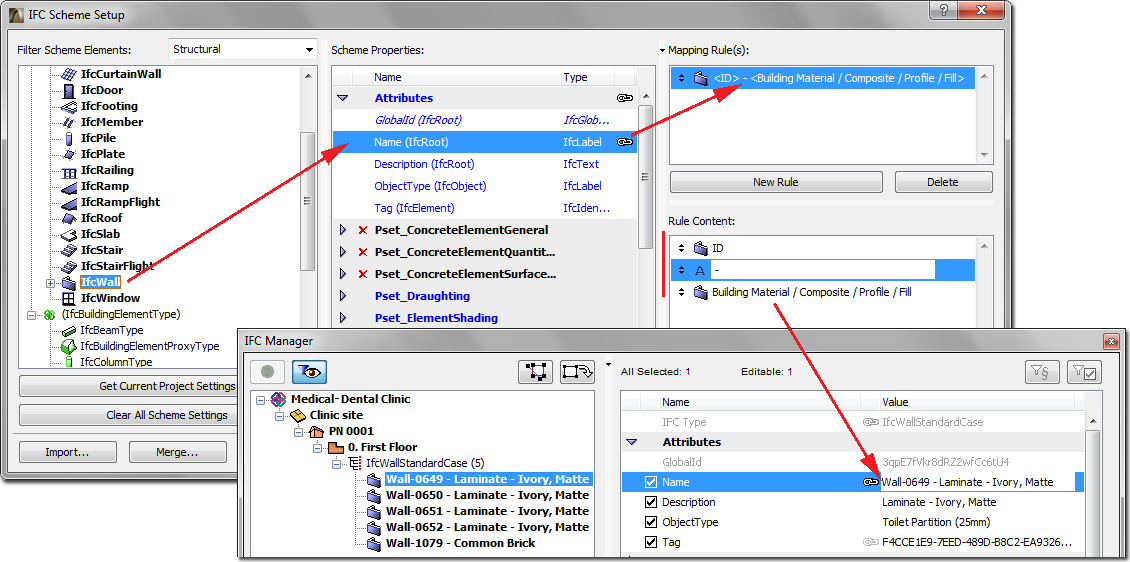Image resolution: width=1130 pixels, height=562 pixels.
Task: Uncheck the Description attribute checkbox
Action: click(x=651, y=502)
